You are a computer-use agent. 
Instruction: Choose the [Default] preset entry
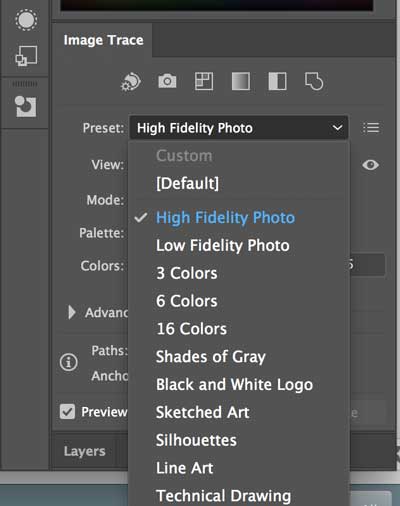point(187,183)
